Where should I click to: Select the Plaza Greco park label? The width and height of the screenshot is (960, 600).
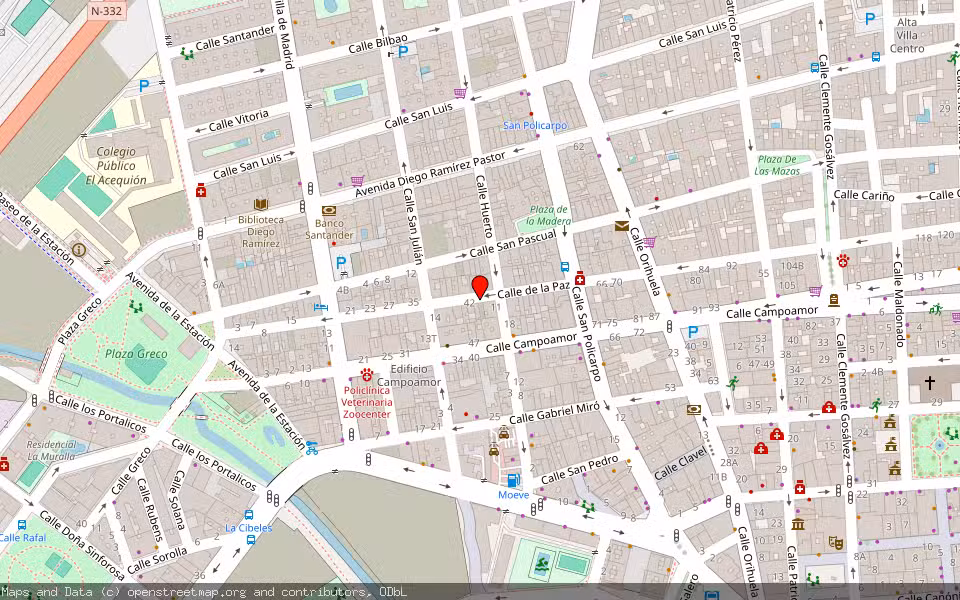(136, 353)
